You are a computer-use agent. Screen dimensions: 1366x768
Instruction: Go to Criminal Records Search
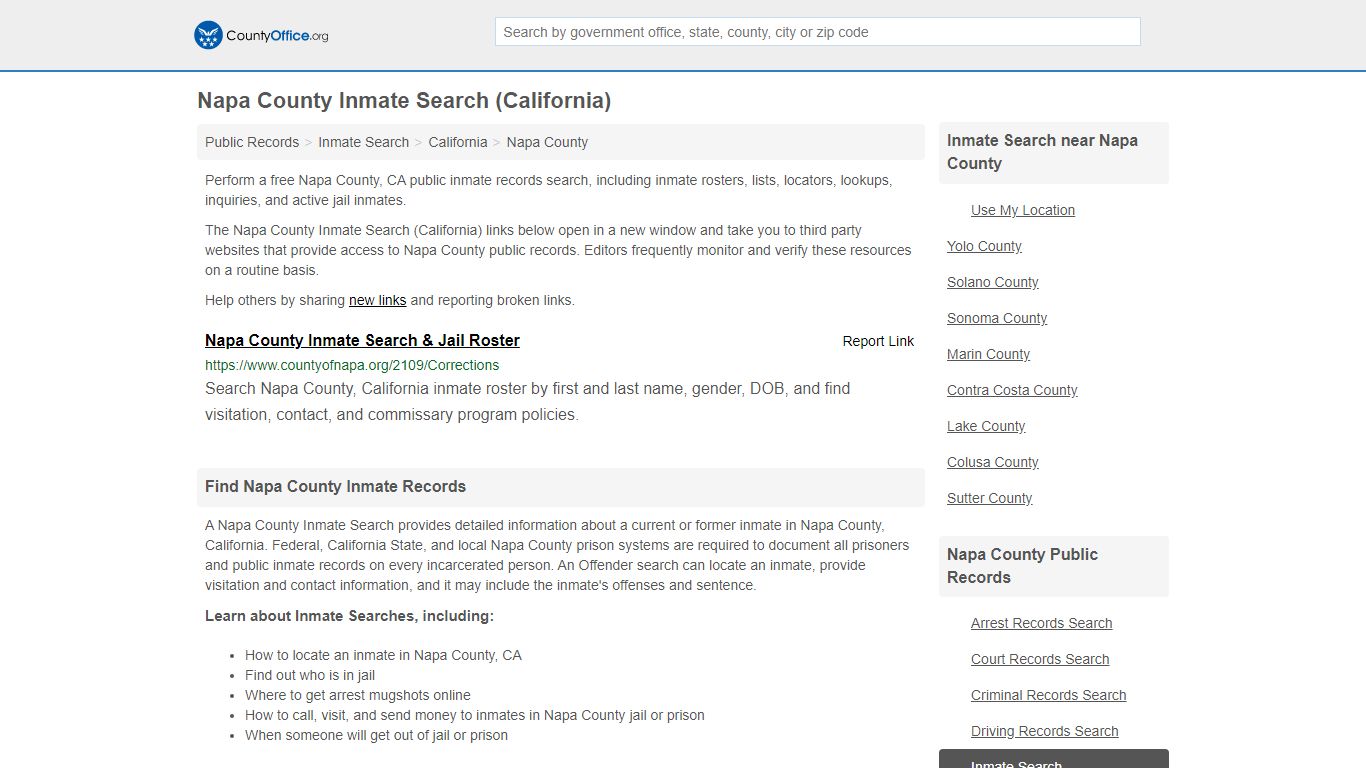tap(1049, 695)
